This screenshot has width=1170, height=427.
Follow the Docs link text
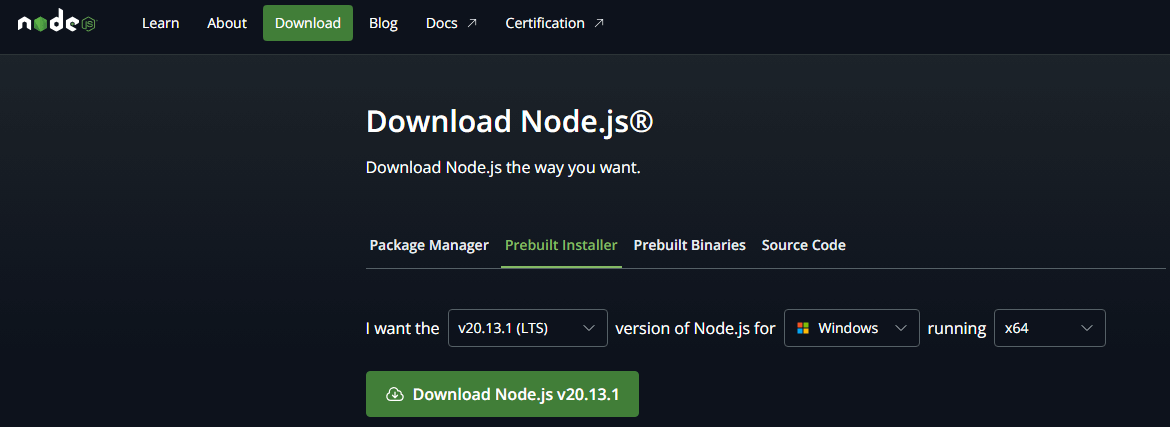(442, 23)
